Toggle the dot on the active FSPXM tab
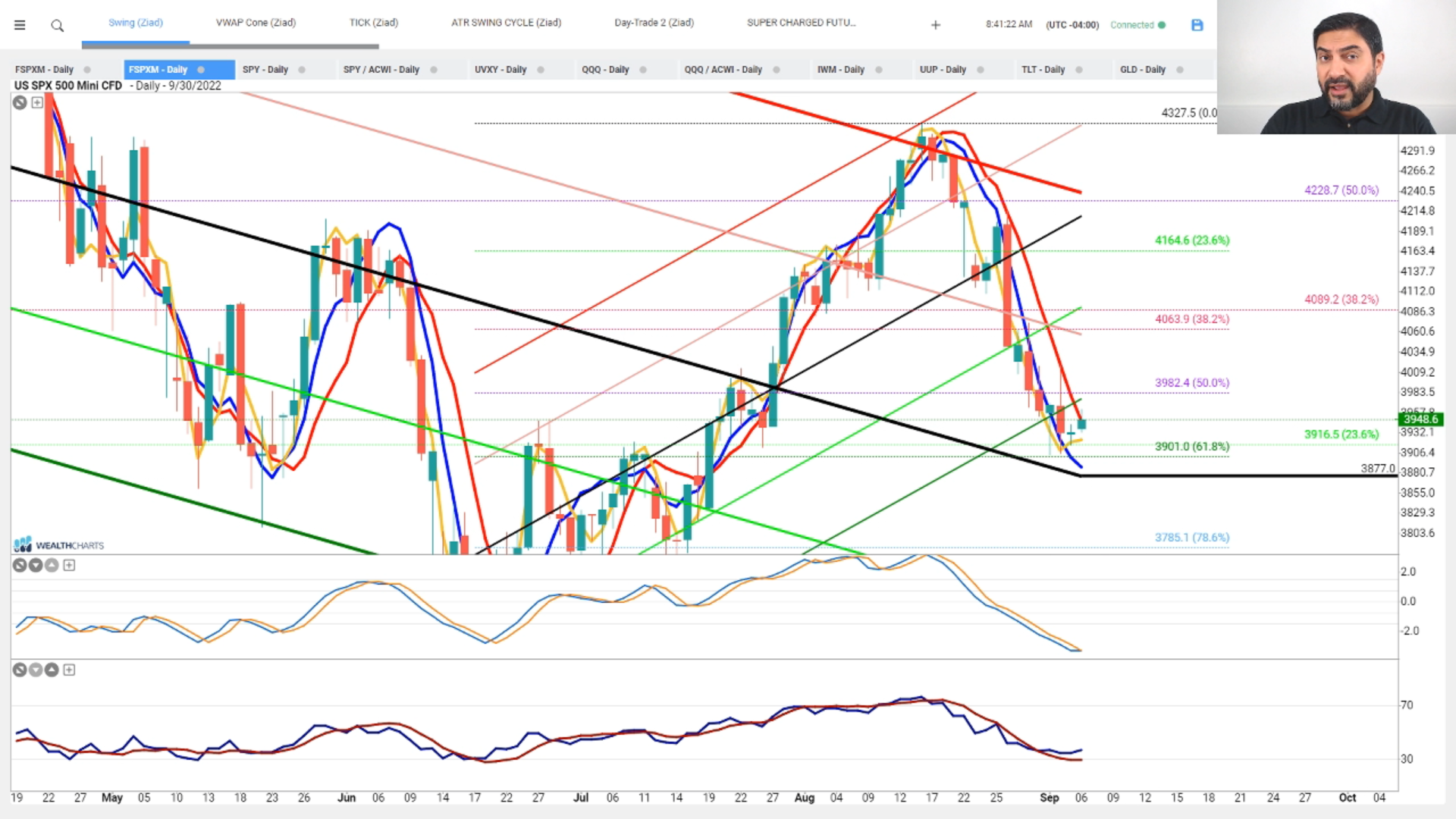1456x819 pixels. coord(201,70)
